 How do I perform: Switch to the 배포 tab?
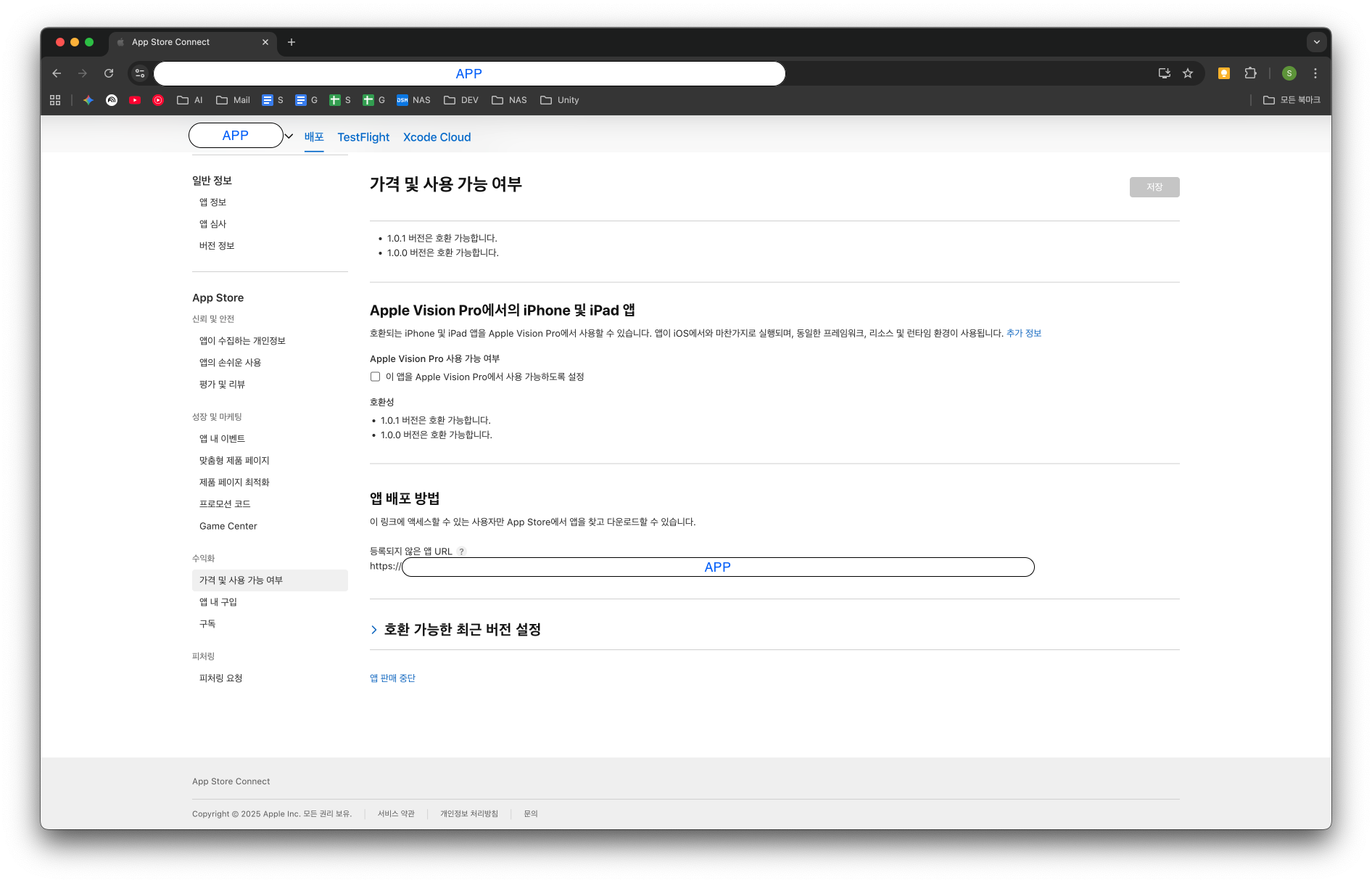point(314,137)
